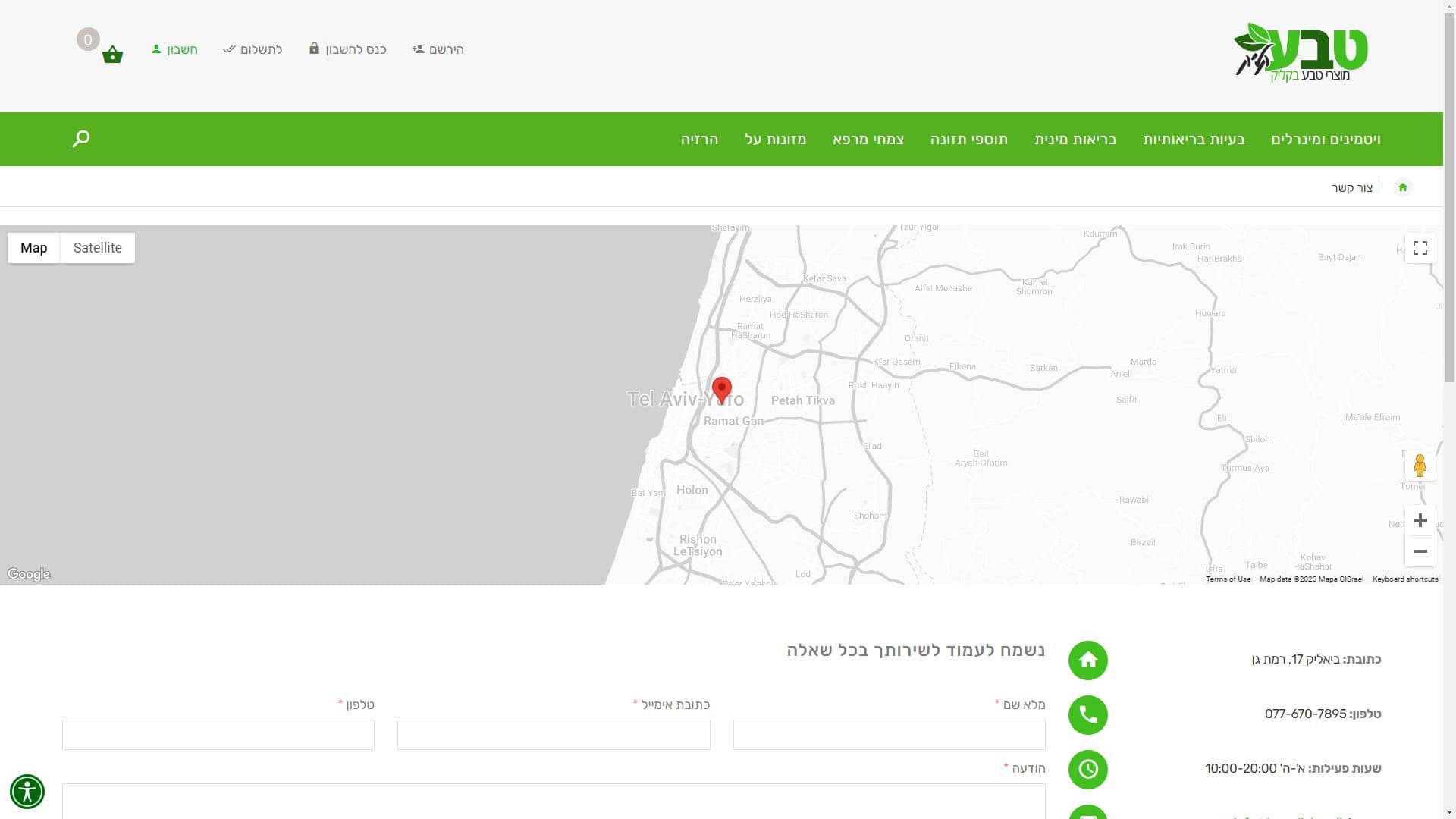This screenshot has height=819, width=1456.
Task: Open the accessibility menu icon
Action: (27, 792)
